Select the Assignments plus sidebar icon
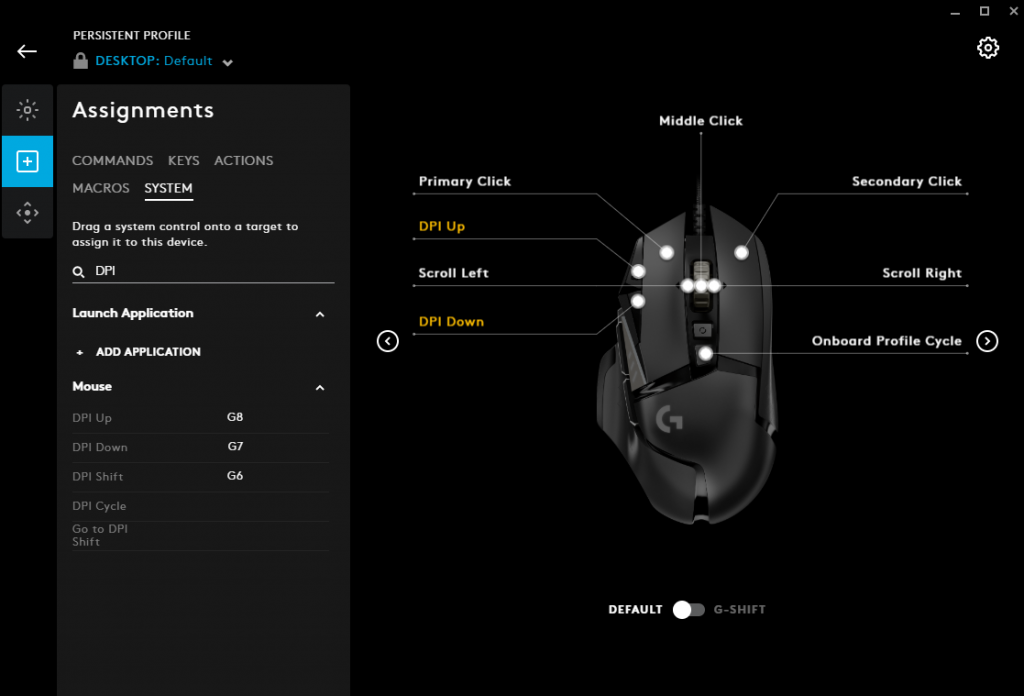The height and width of the screenshot is (696, 1024). pyautogui.click(x=27, y=161)
